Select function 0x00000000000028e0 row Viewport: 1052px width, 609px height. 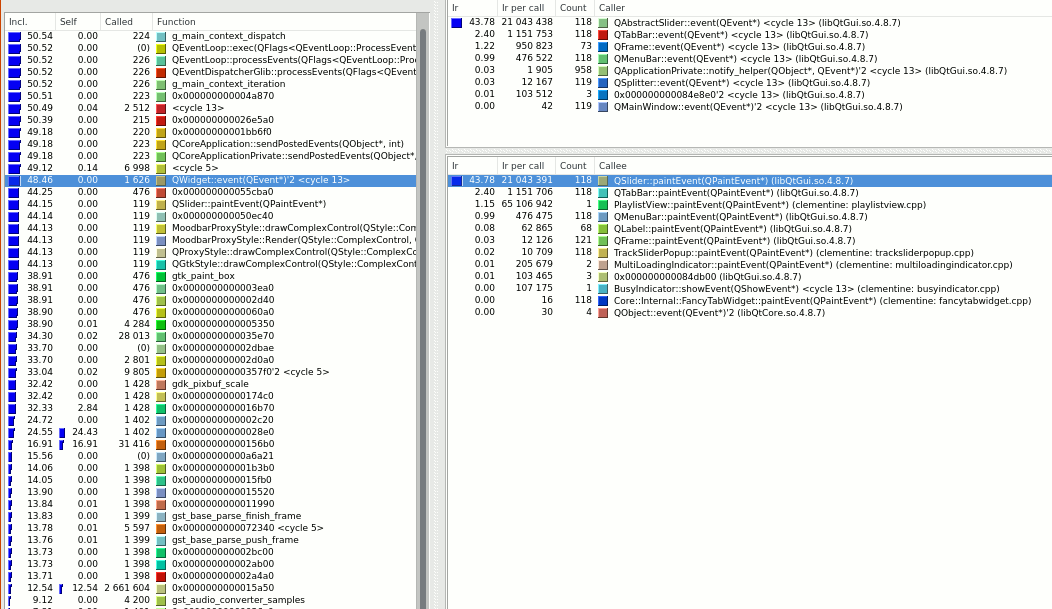tap(211, 433)
